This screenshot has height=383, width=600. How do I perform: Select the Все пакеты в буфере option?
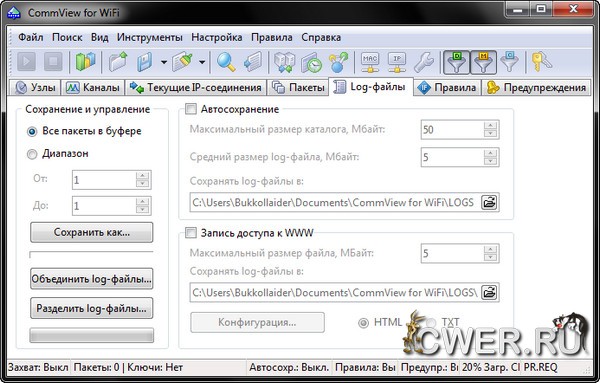pos(32,132)
